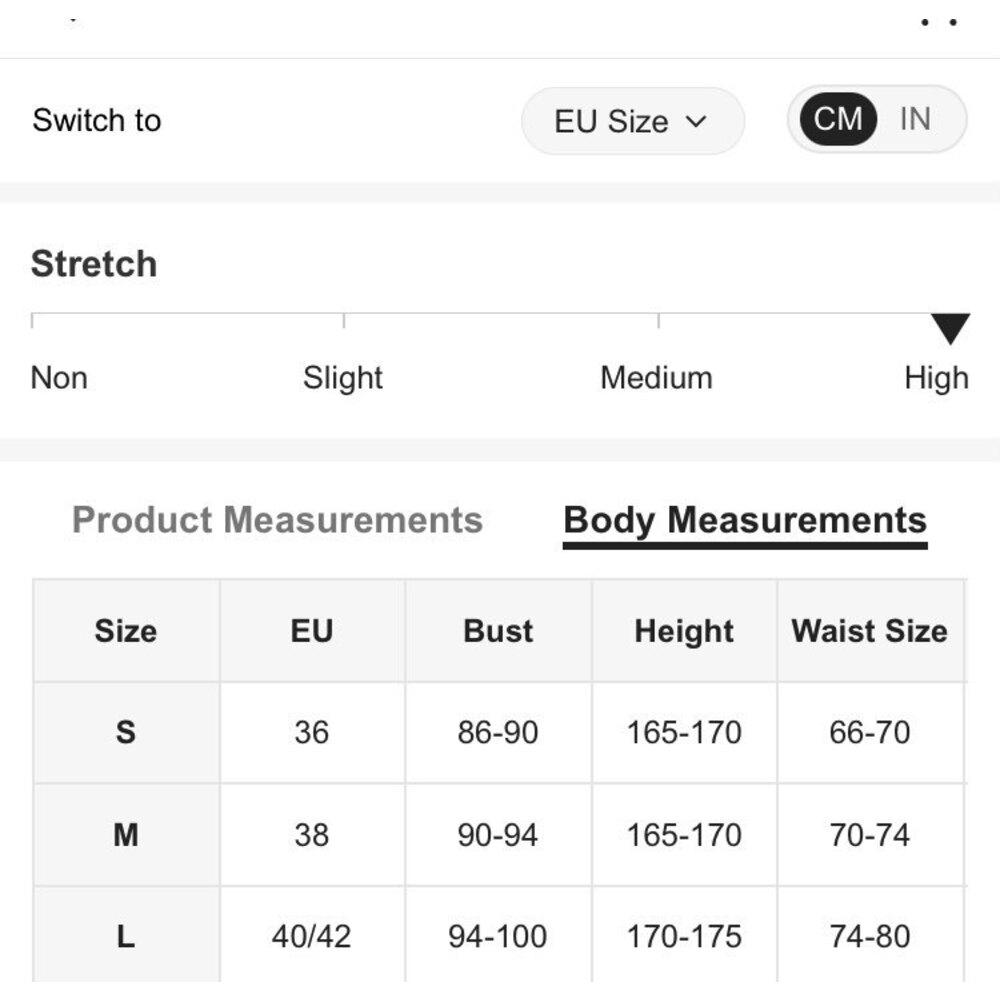This screenshot has width=1000, height=1000.
Task: Click the High stretch triangle marker
Action: pyautogui.click(x=950, y=328)
